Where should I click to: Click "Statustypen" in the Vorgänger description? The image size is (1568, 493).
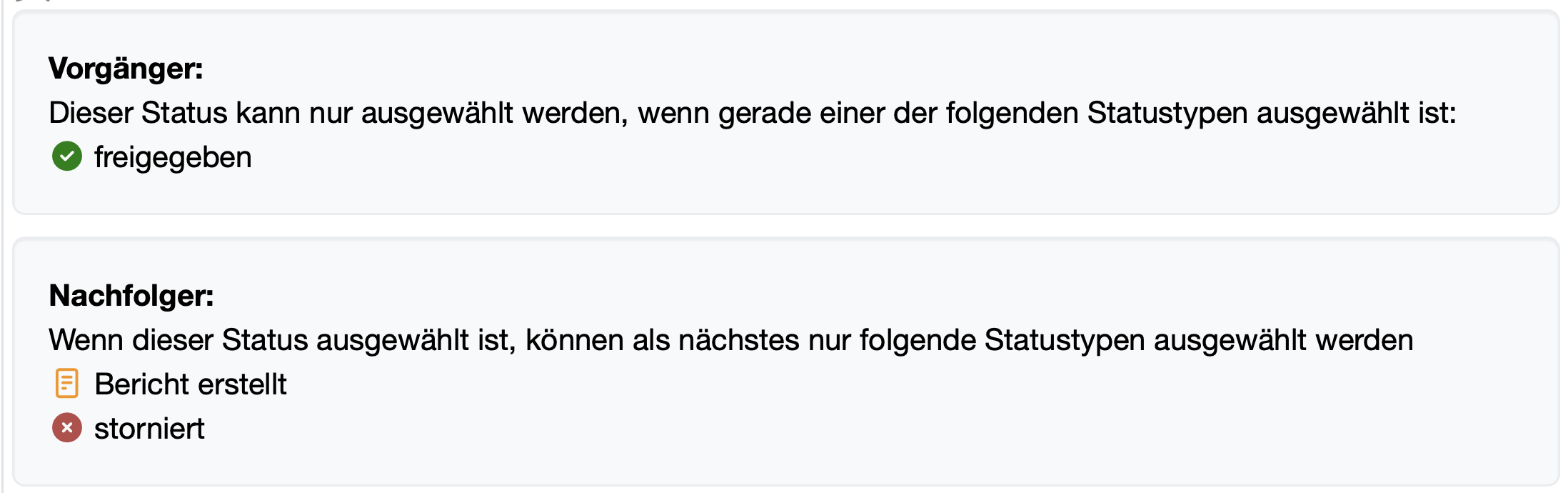click(x=1167, y=113)
